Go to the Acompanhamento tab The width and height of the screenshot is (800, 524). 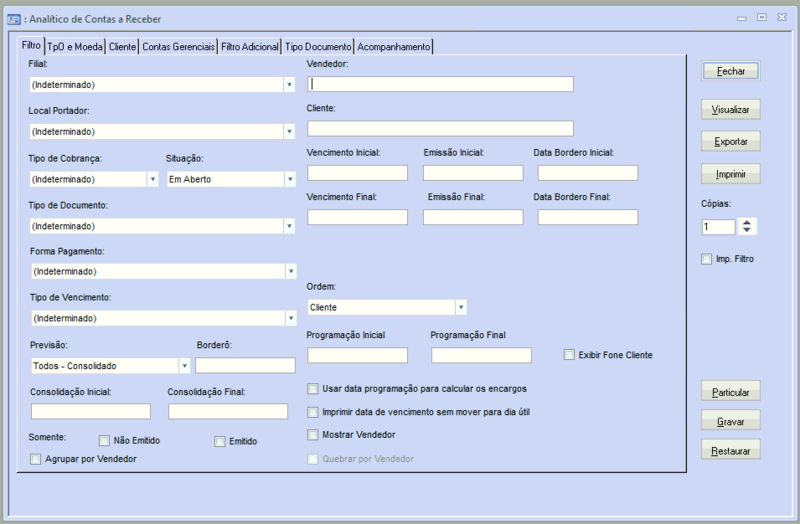pyautogui.click(x=393, y=47)
